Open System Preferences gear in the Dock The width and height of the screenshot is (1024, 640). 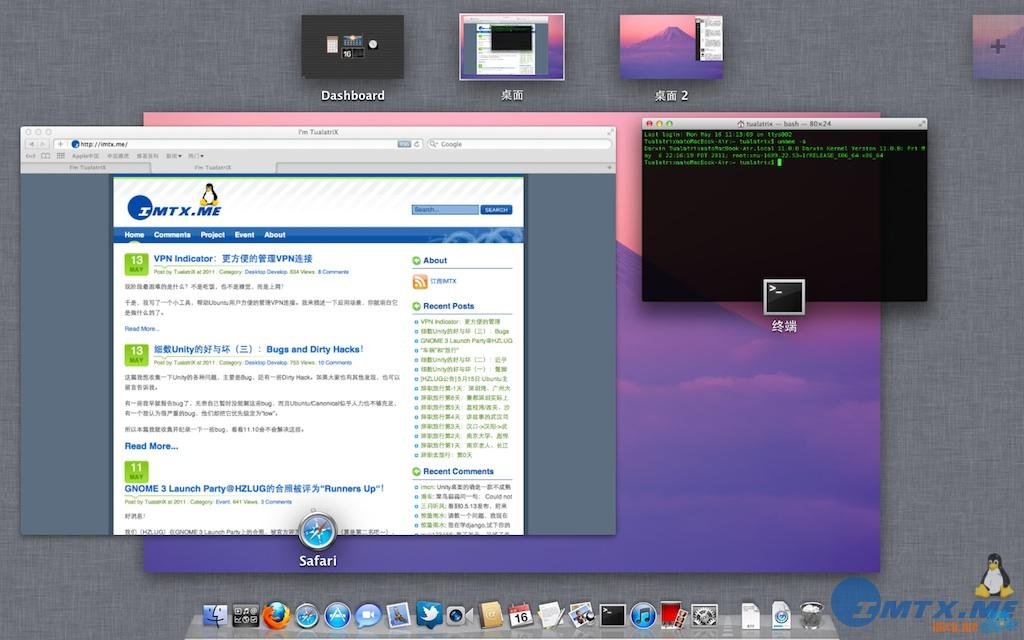pos(704,615)
